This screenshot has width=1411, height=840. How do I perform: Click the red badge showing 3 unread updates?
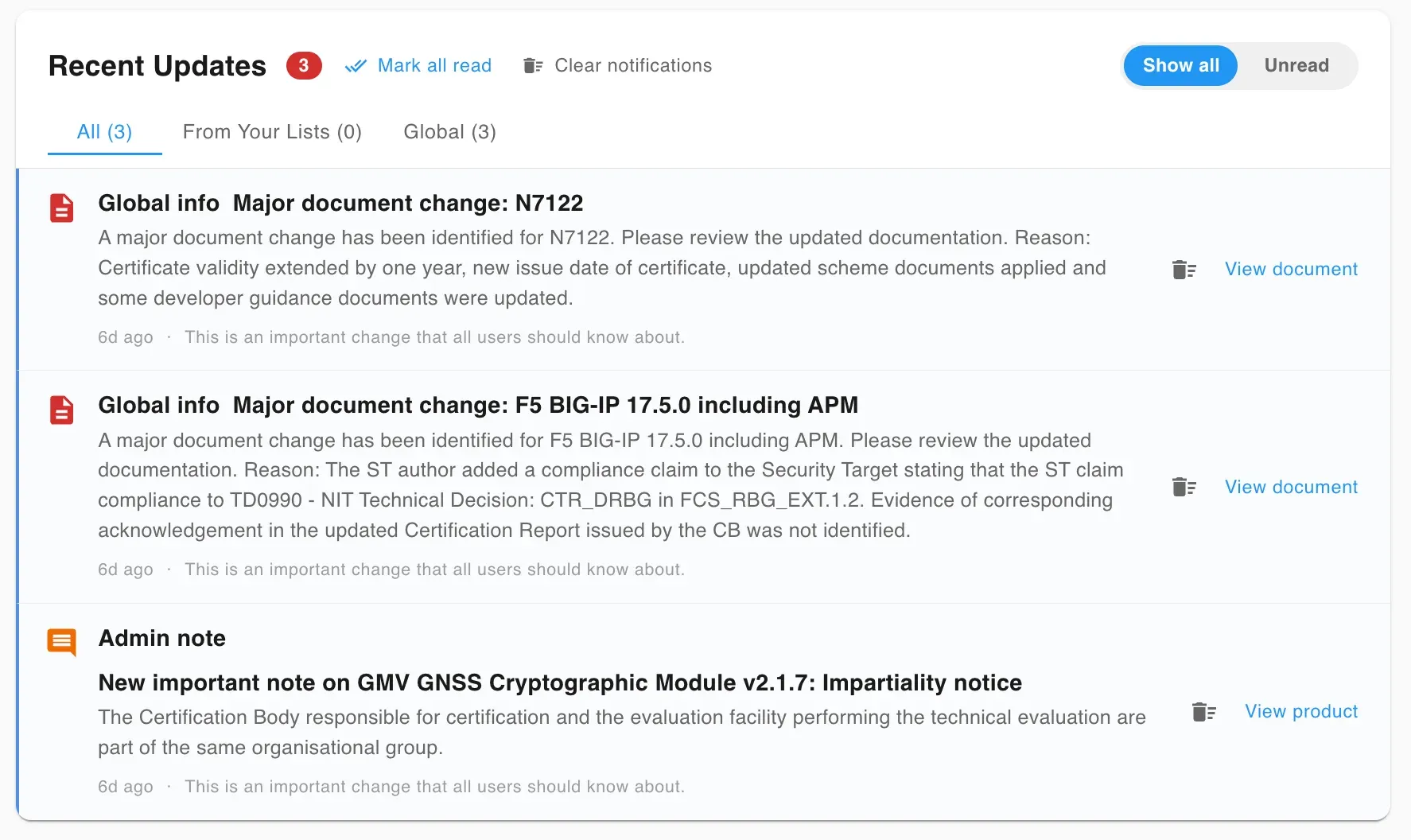(303, 65)
